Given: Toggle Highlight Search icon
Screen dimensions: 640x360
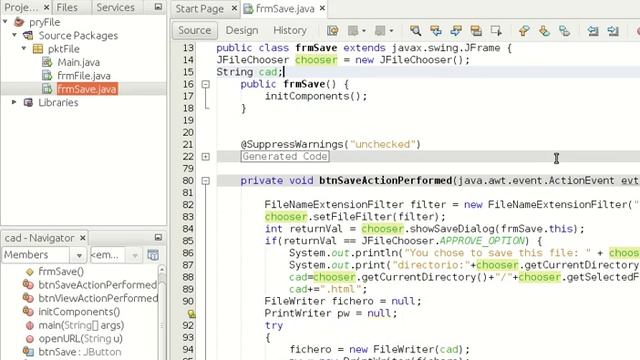Looking at the screenshot, I should [x=476, y=31].
